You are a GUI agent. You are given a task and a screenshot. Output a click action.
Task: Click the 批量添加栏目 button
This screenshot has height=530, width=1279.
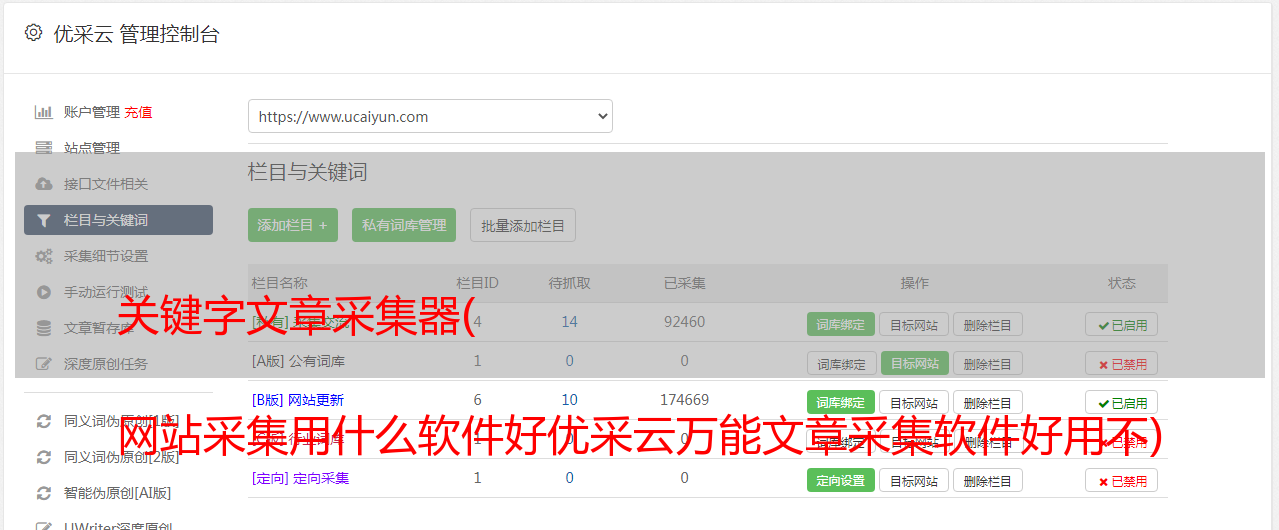coord(523,225)
